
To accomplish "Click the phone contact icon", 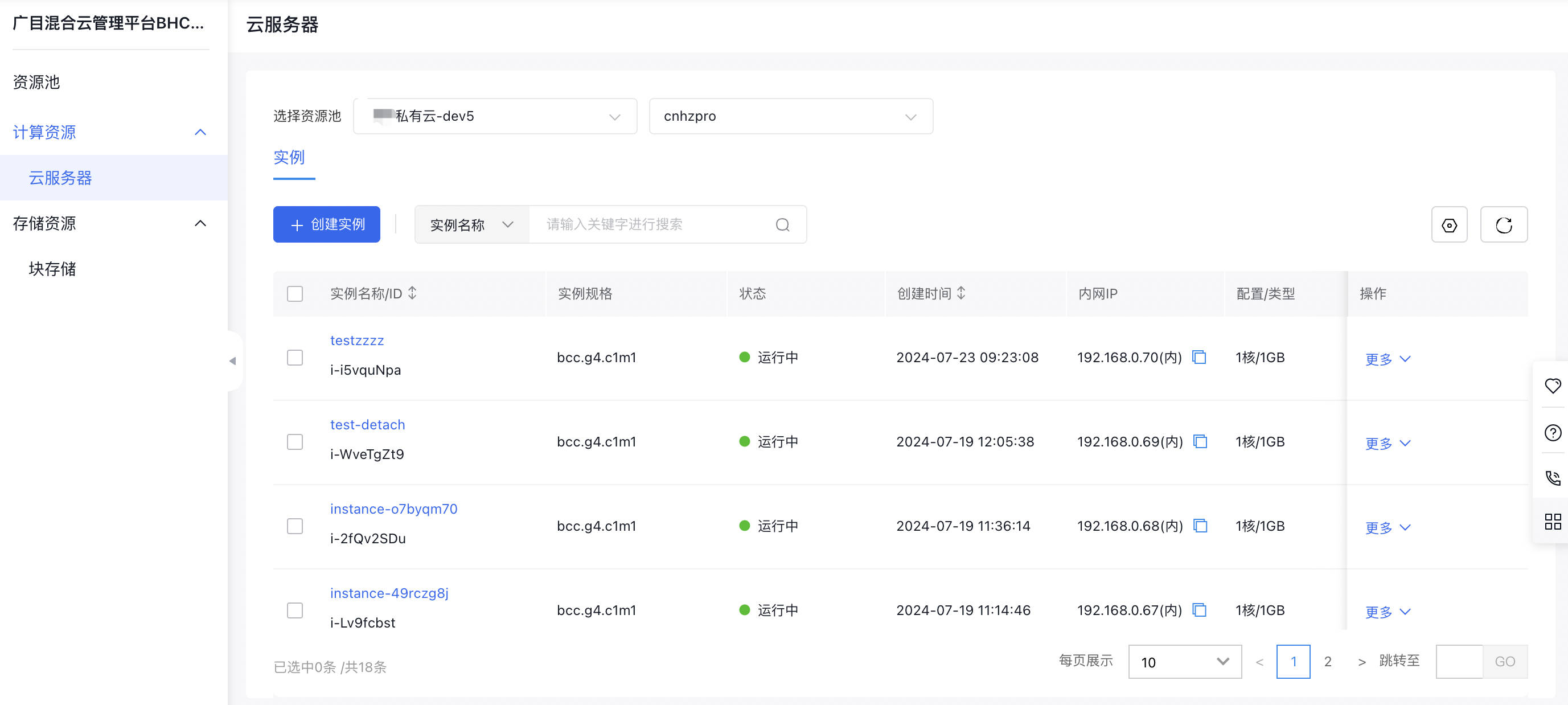I will point(1552,477).
